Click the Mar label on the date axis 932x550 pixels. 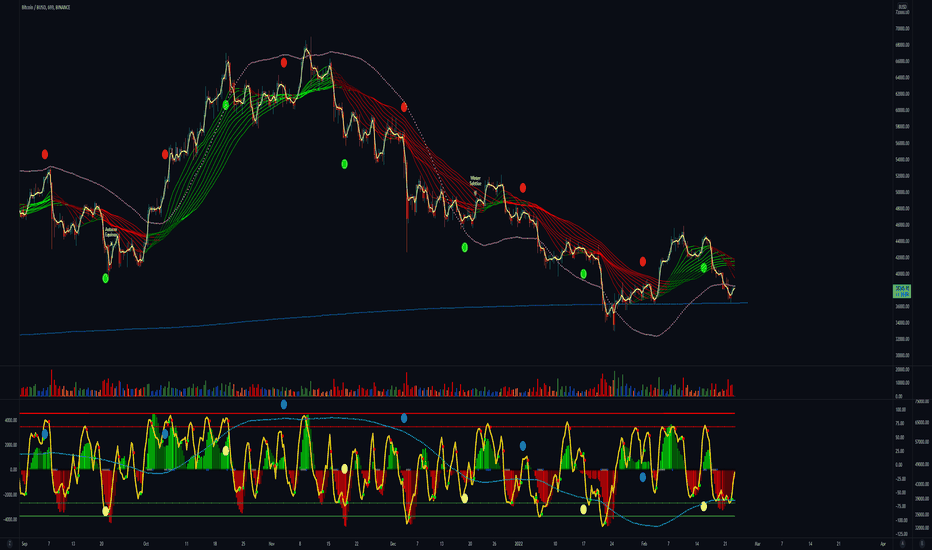757,543
